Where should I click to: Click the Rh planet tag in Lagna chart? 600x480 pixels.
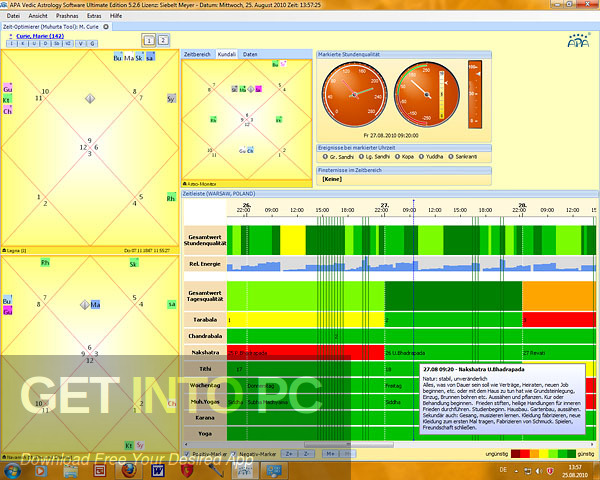coord(171,198)
